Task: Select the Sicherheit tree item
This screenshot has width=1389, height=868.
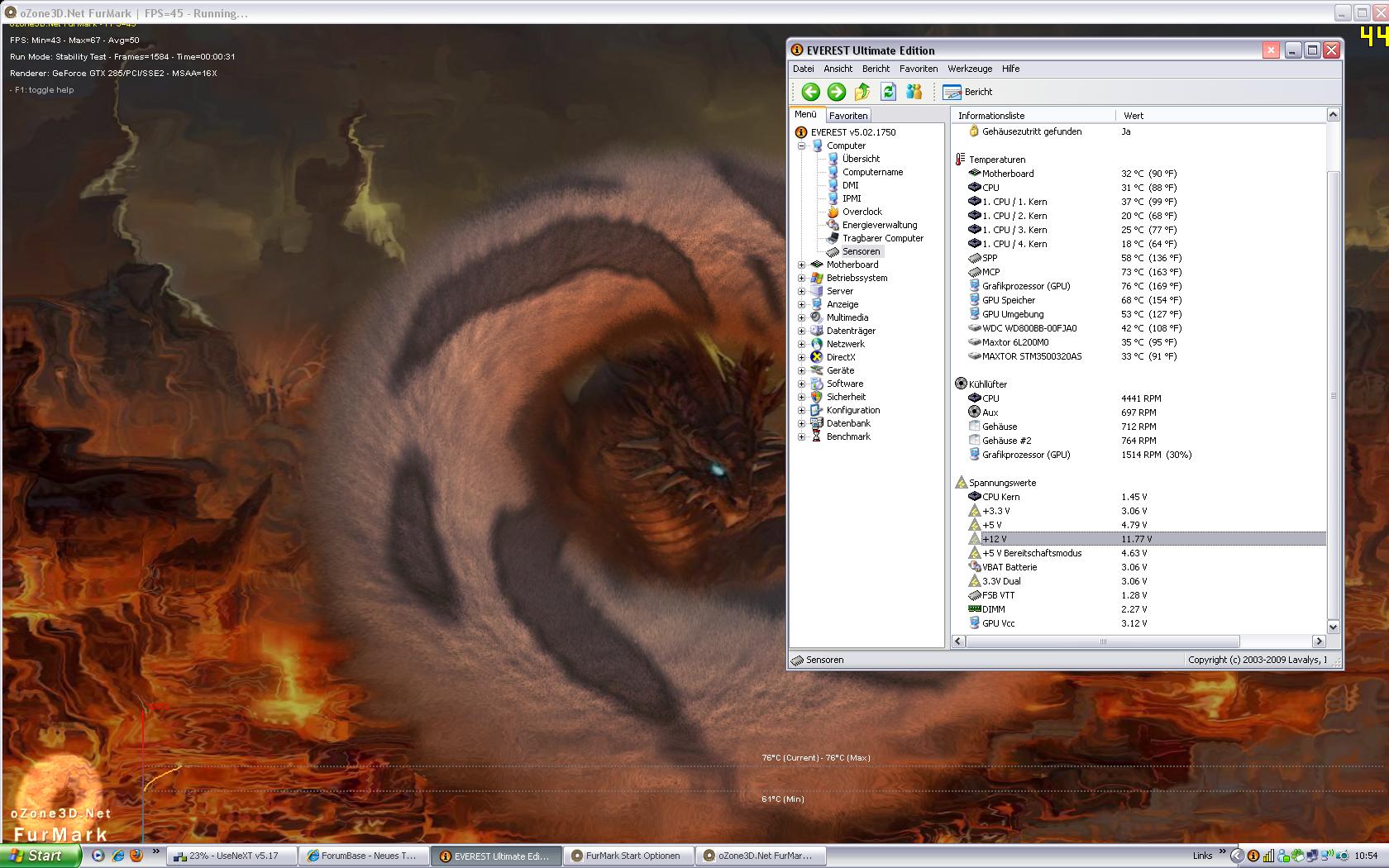Action: [847, 397]
